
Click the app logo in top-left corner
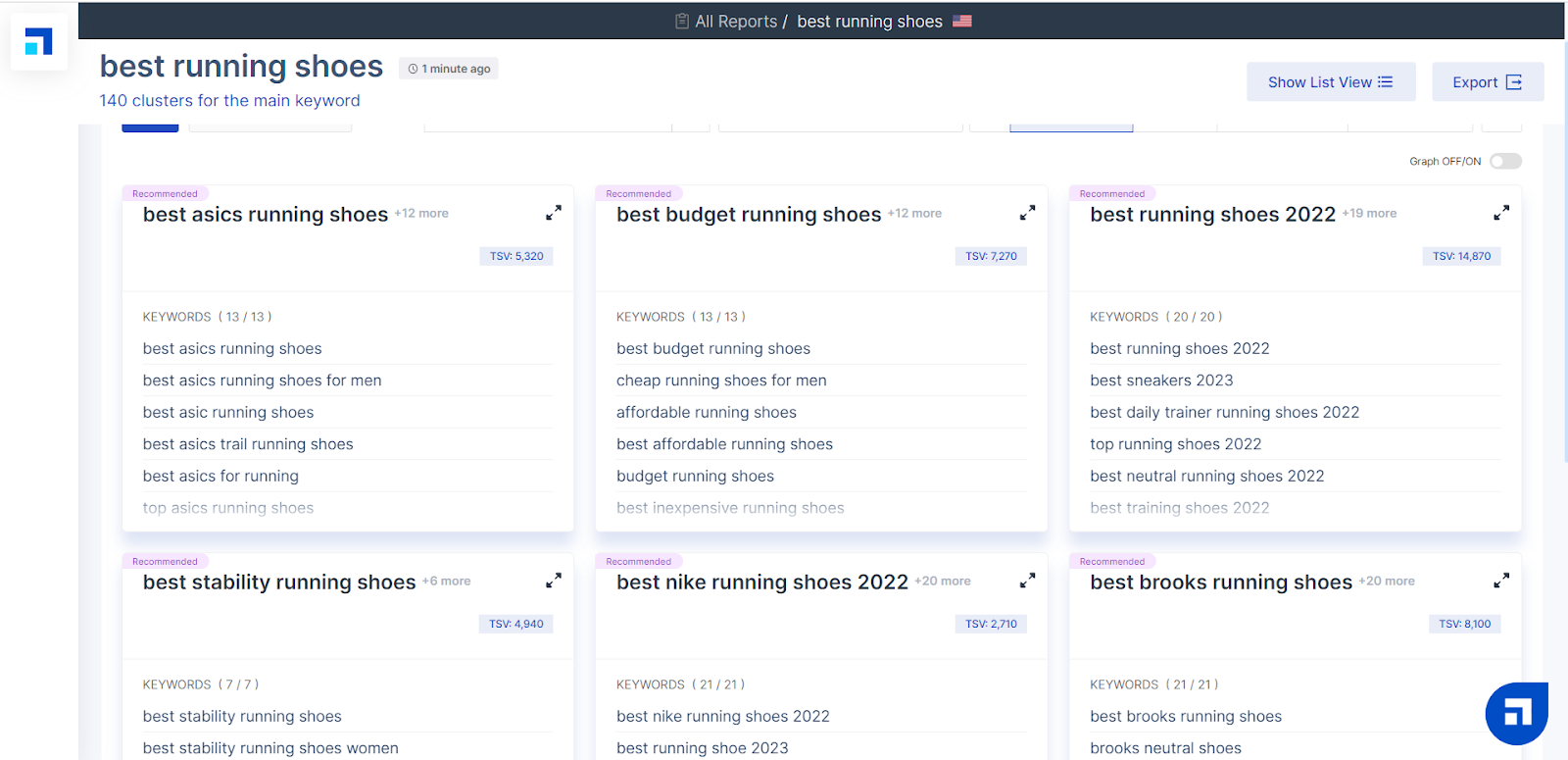tap(39, 42)
